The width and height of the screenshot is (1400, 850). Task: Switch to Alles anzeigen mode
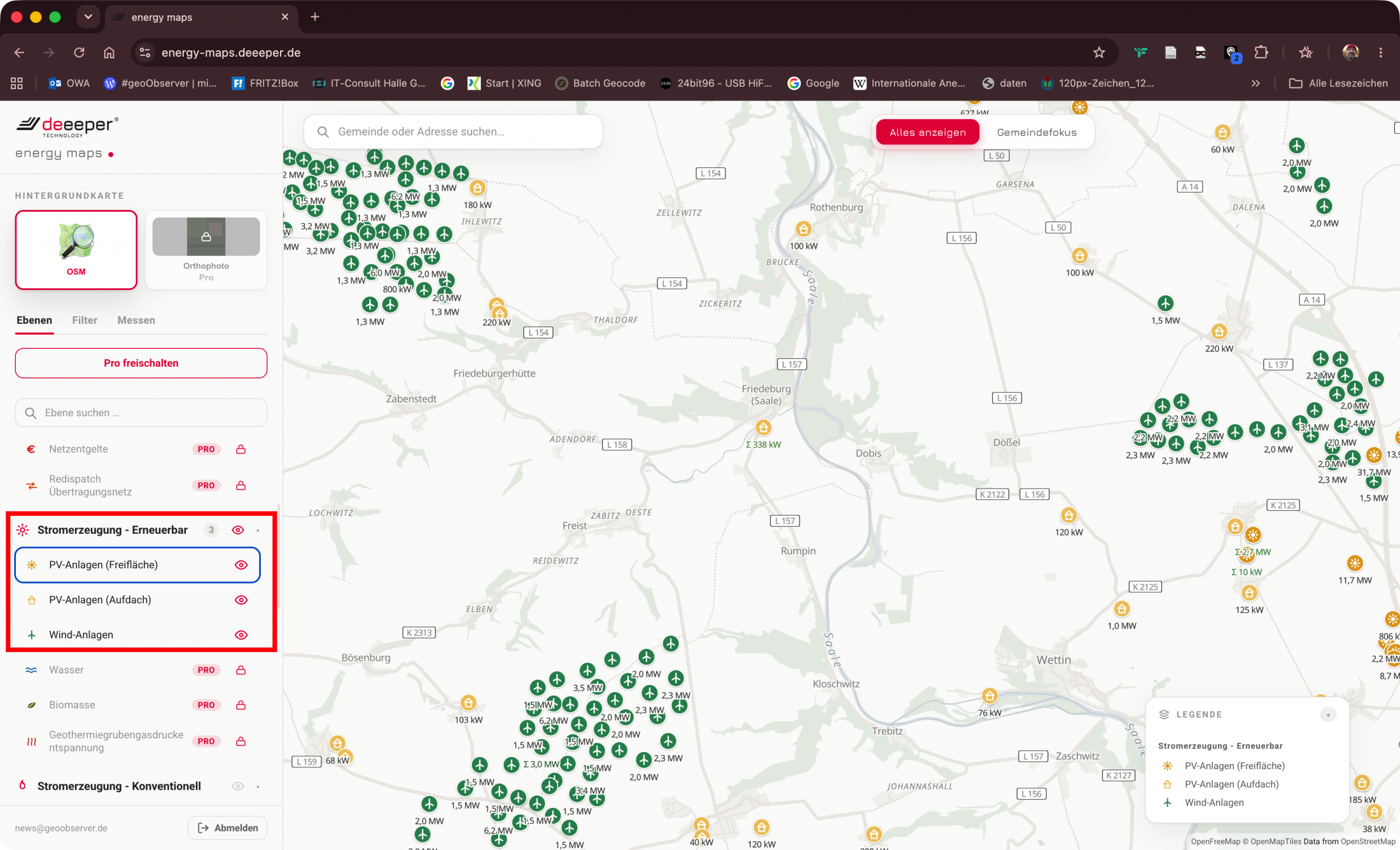927,132
